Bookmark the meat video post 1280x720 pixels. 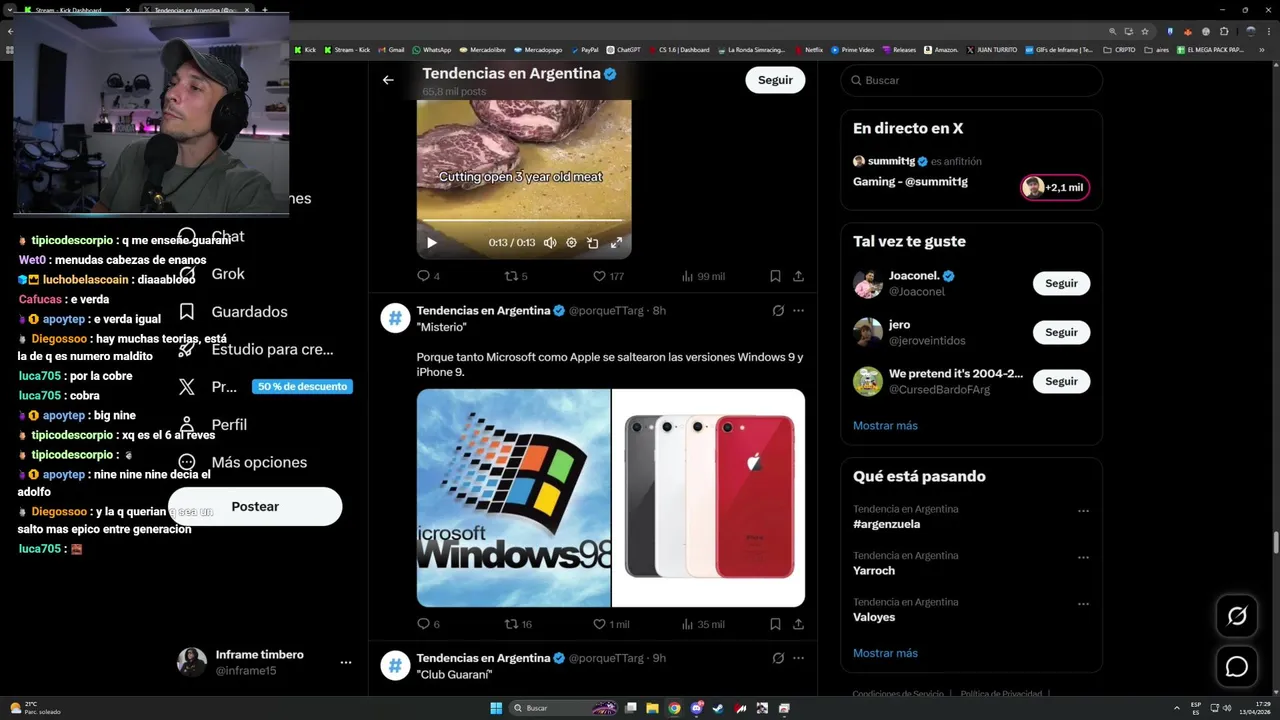775,276
